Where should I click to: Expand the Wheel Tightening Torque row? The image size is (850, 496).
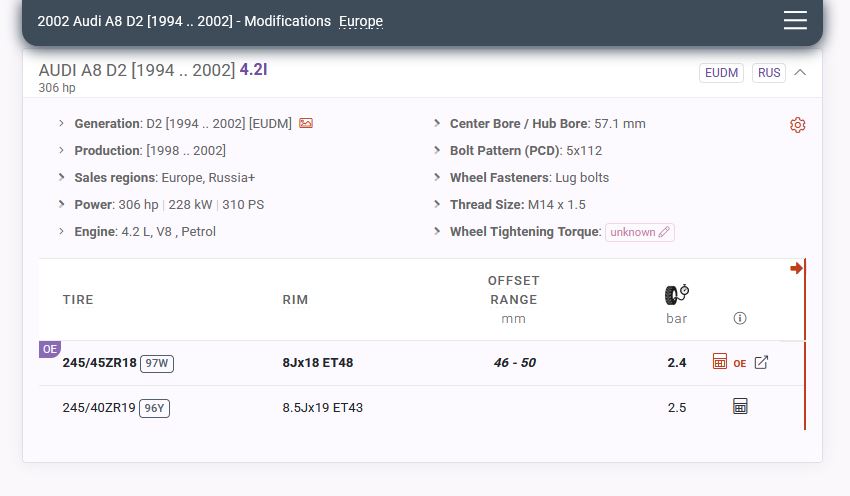pyautogui.click(x=437, y=231)
